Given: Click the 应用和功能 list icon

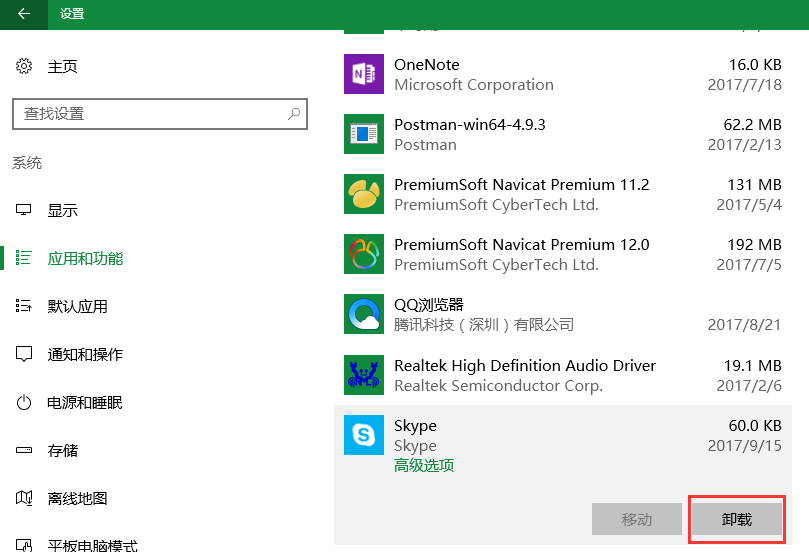Looking at the screenshot, I should (x=24, y=258).
